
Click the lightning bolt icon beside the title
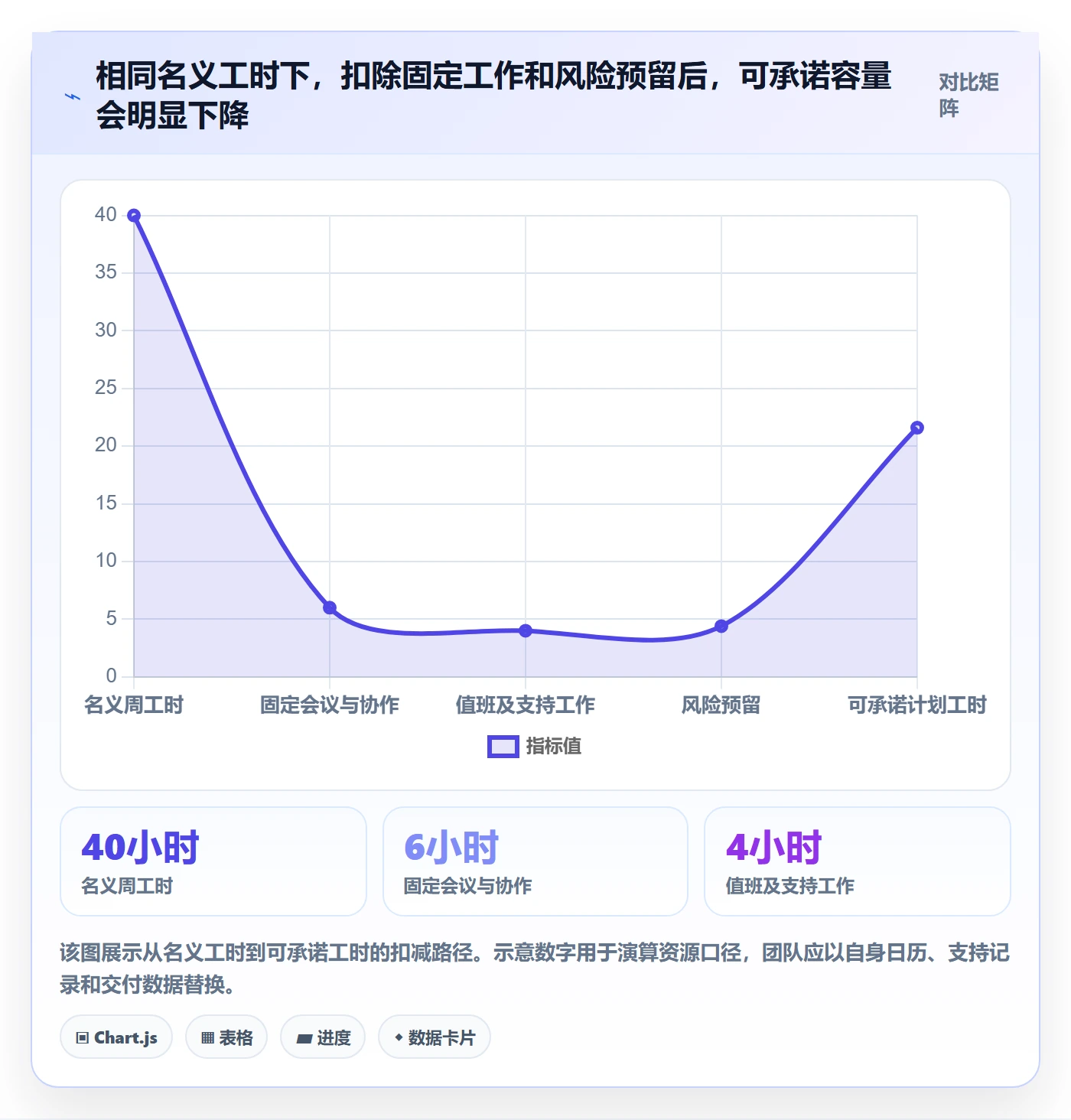click(x=73, y=97)
